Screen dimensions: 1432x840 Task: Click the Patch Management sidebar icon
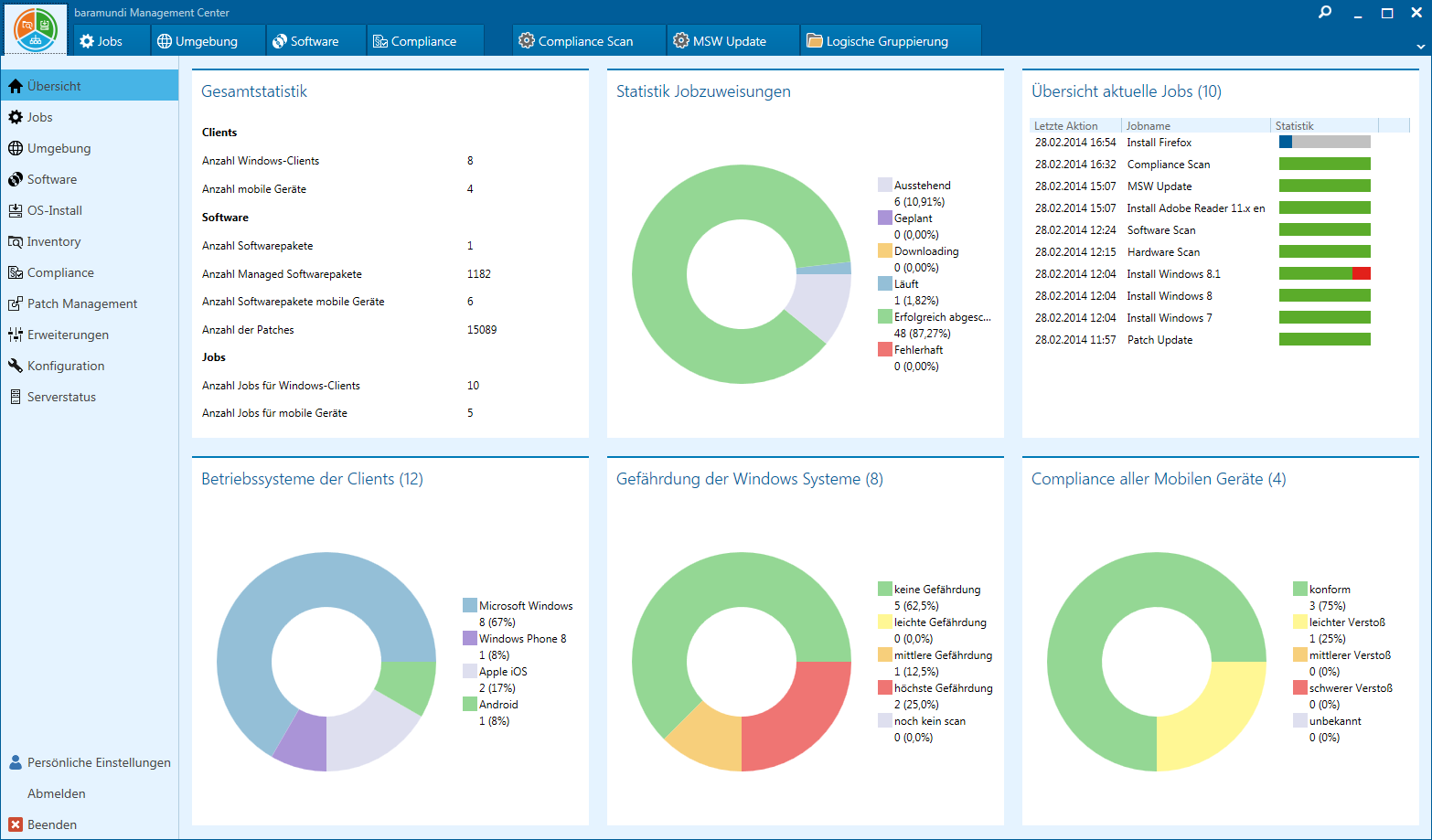coord(15,303)
